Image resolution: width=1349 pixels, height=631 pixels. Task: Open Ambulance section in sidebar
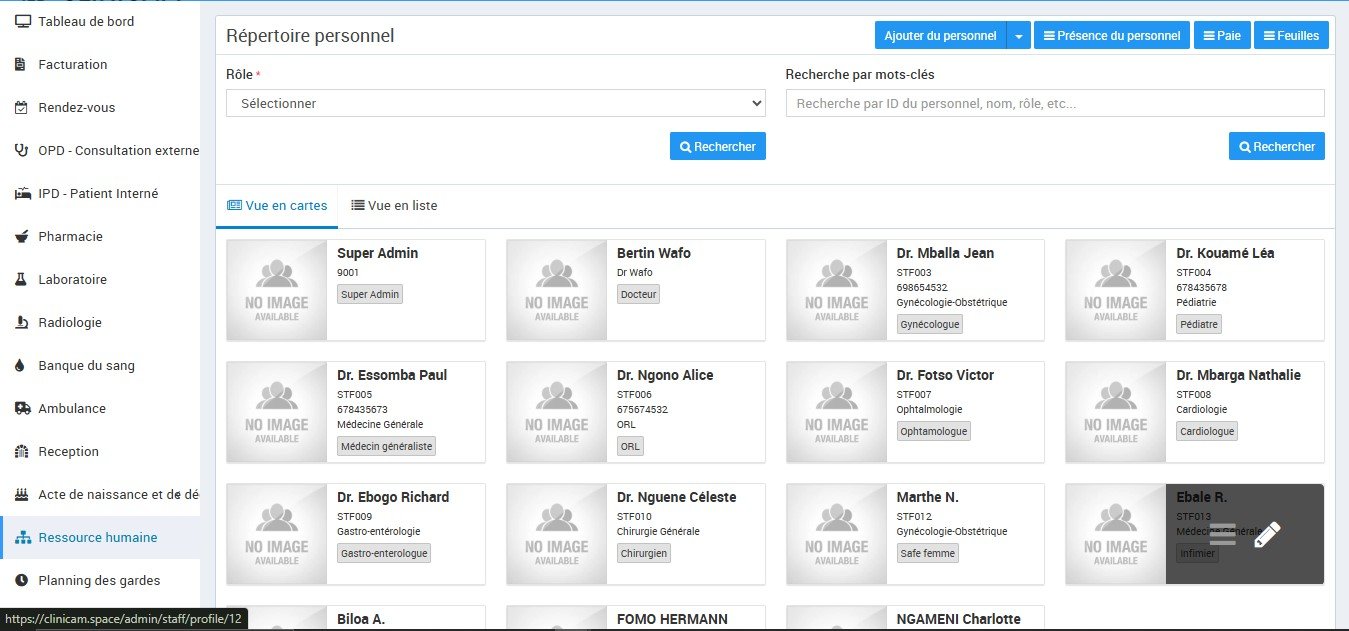point(71,408)
